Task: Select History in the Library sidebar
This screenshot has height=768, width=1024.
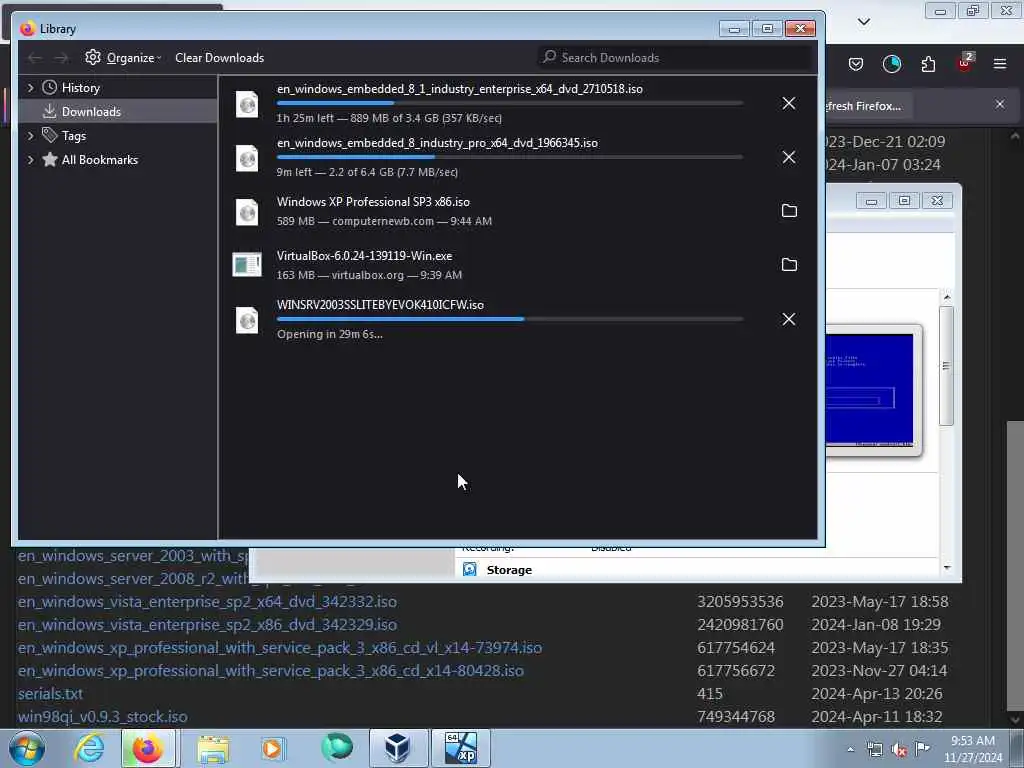Action: (x=80, y=88)
